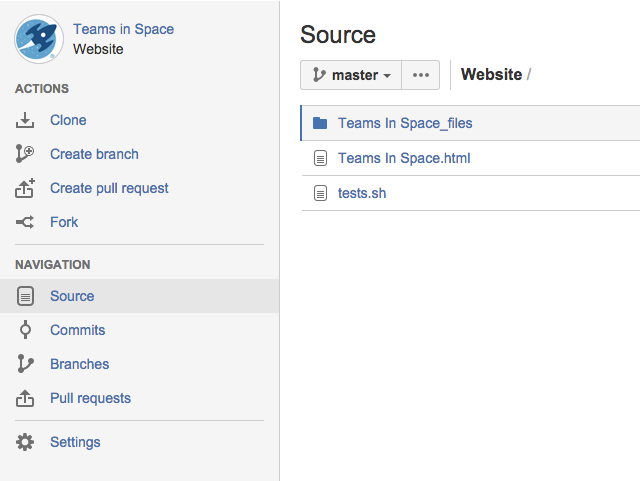The height and width of the screenshot is (481, 641).
Task: Open the master branch dropdown
Action: click(x=351, y=75)
